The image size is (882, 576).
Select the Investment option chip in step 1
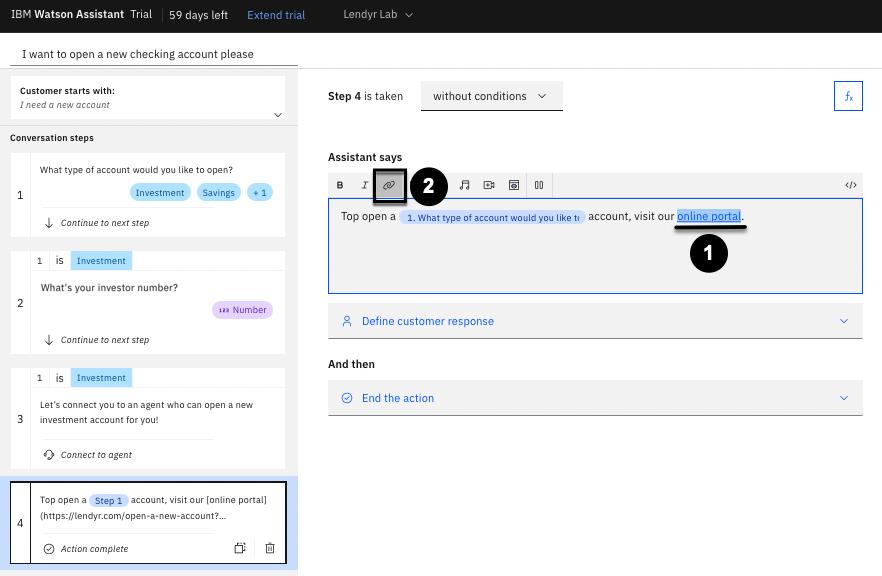[x=160, y=192]
